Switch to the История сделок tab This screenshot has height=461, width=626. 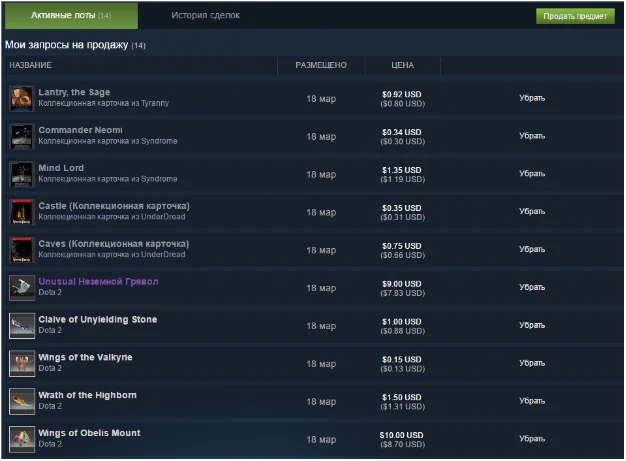tap(205, 16)
